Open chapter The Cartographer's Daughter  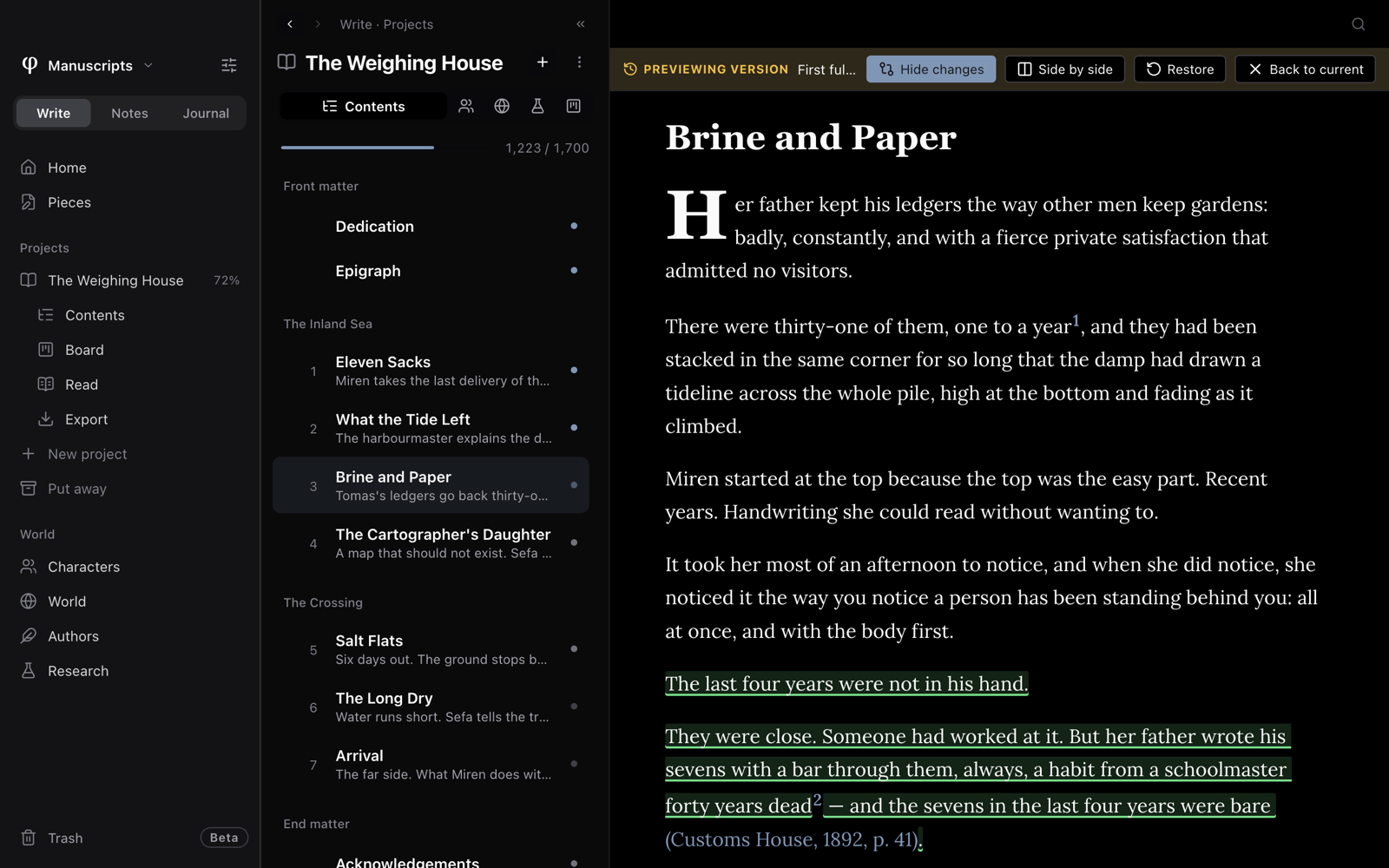431,543
